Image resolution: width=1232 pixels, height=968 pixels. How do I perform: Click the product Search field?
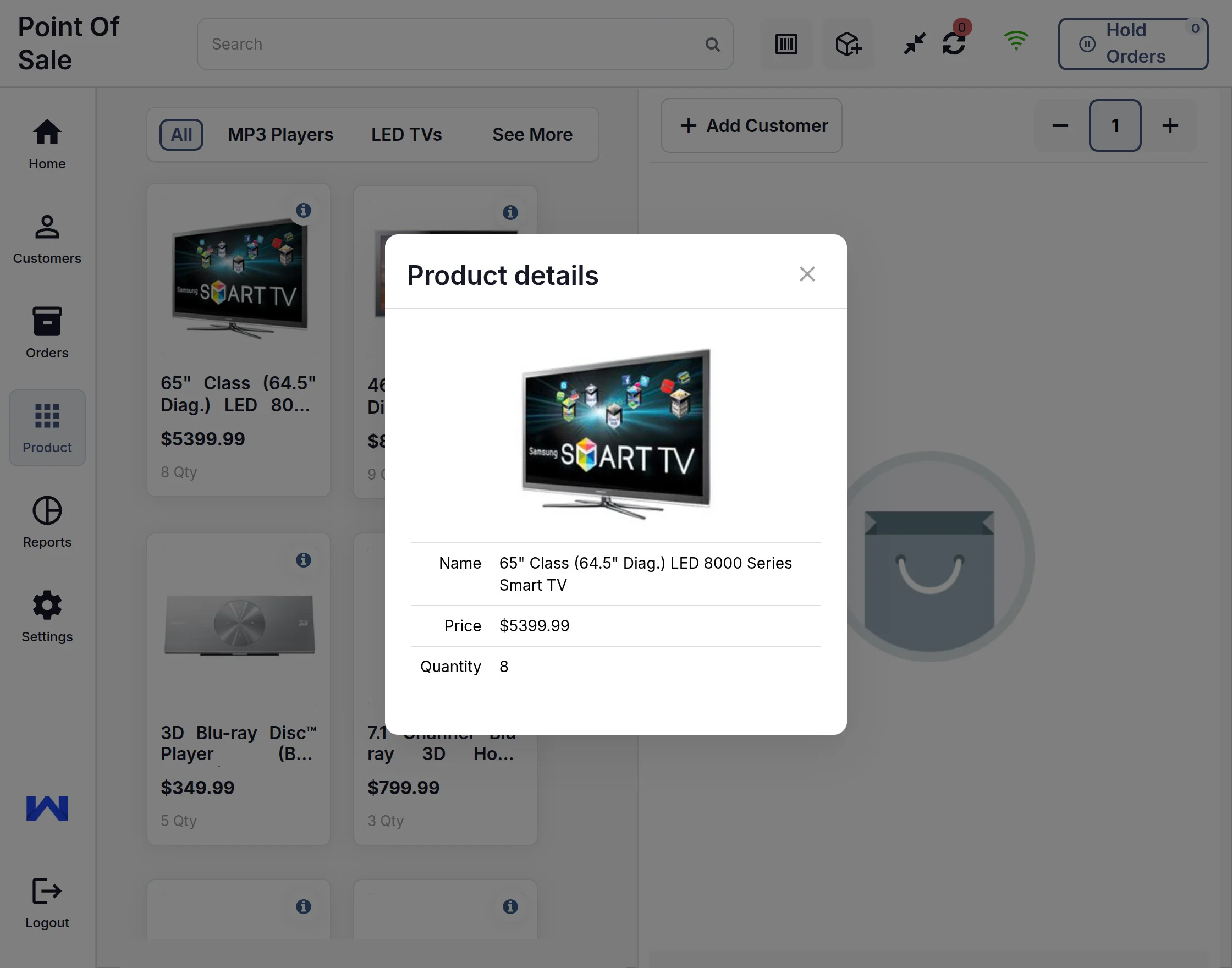[453, 44]
